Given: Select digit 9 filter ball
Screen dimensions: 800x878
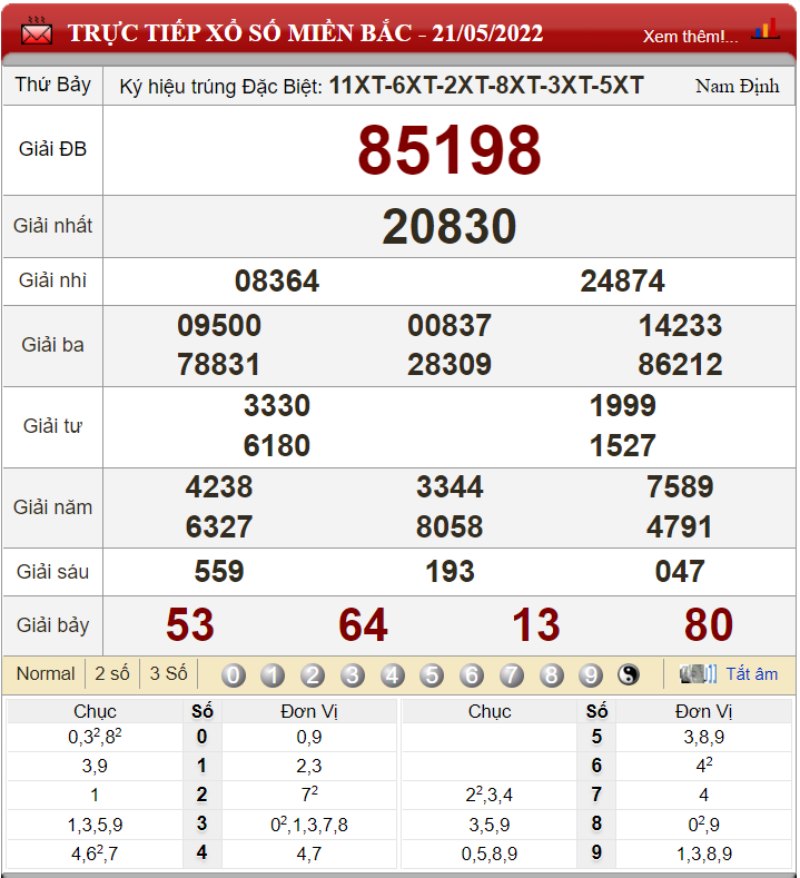Looking at the screenshot, I should pos(591,676).
